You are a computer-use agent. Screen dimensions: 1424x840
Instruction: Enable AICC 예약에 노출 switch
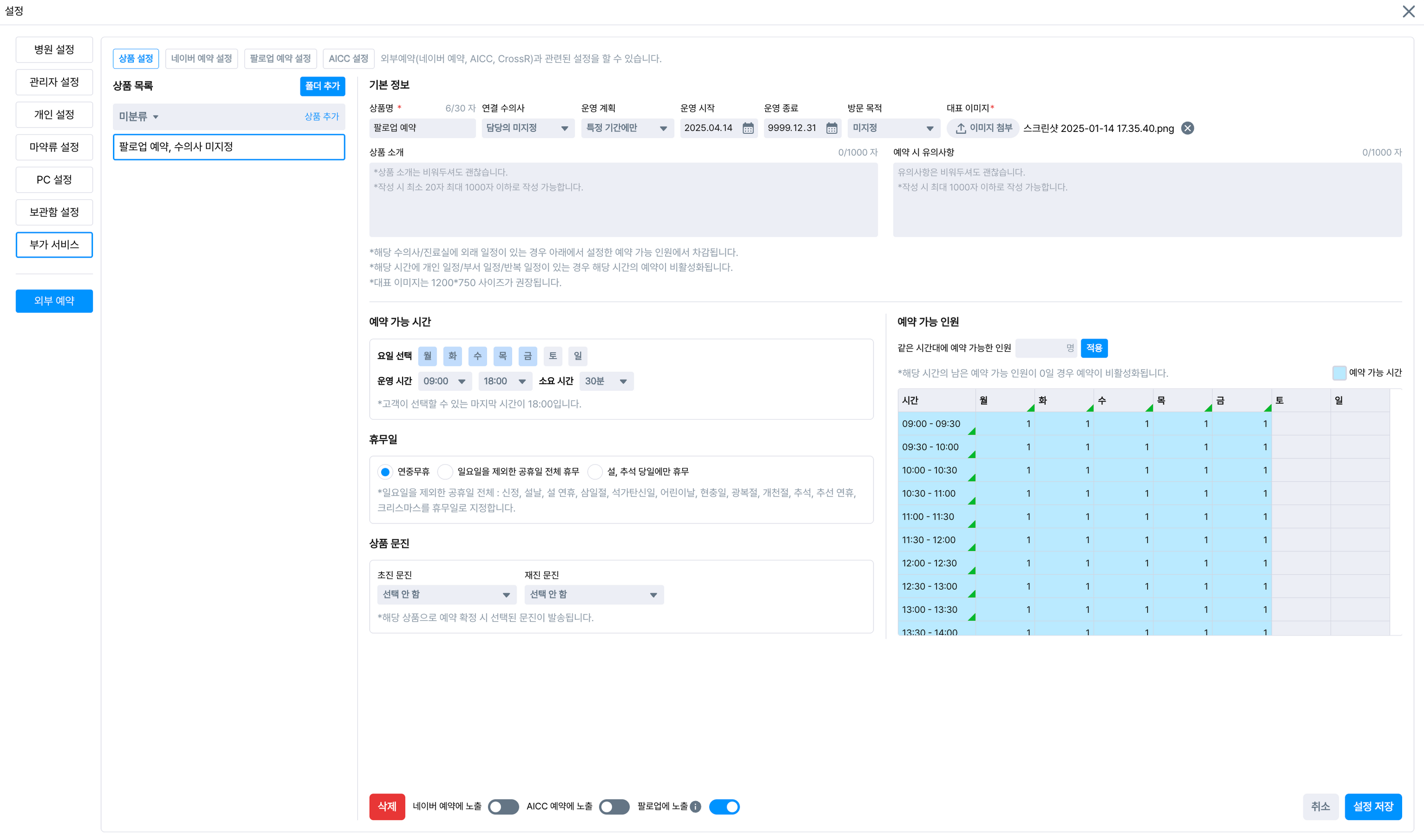(614, 807)
